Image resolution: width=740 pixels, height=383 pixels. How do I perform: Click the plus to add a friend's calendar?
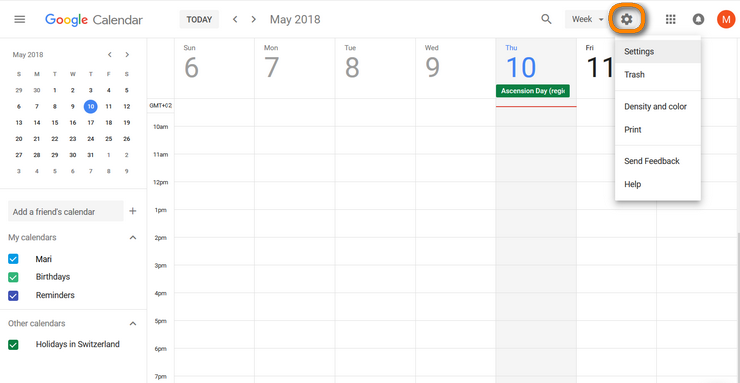[x=133, y=211]
